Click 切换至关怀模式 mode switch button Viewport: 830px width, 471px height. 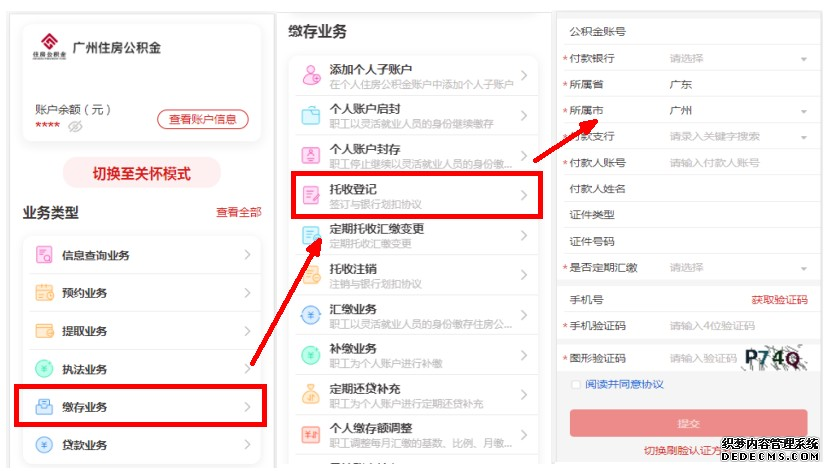(x=141, y=173)
